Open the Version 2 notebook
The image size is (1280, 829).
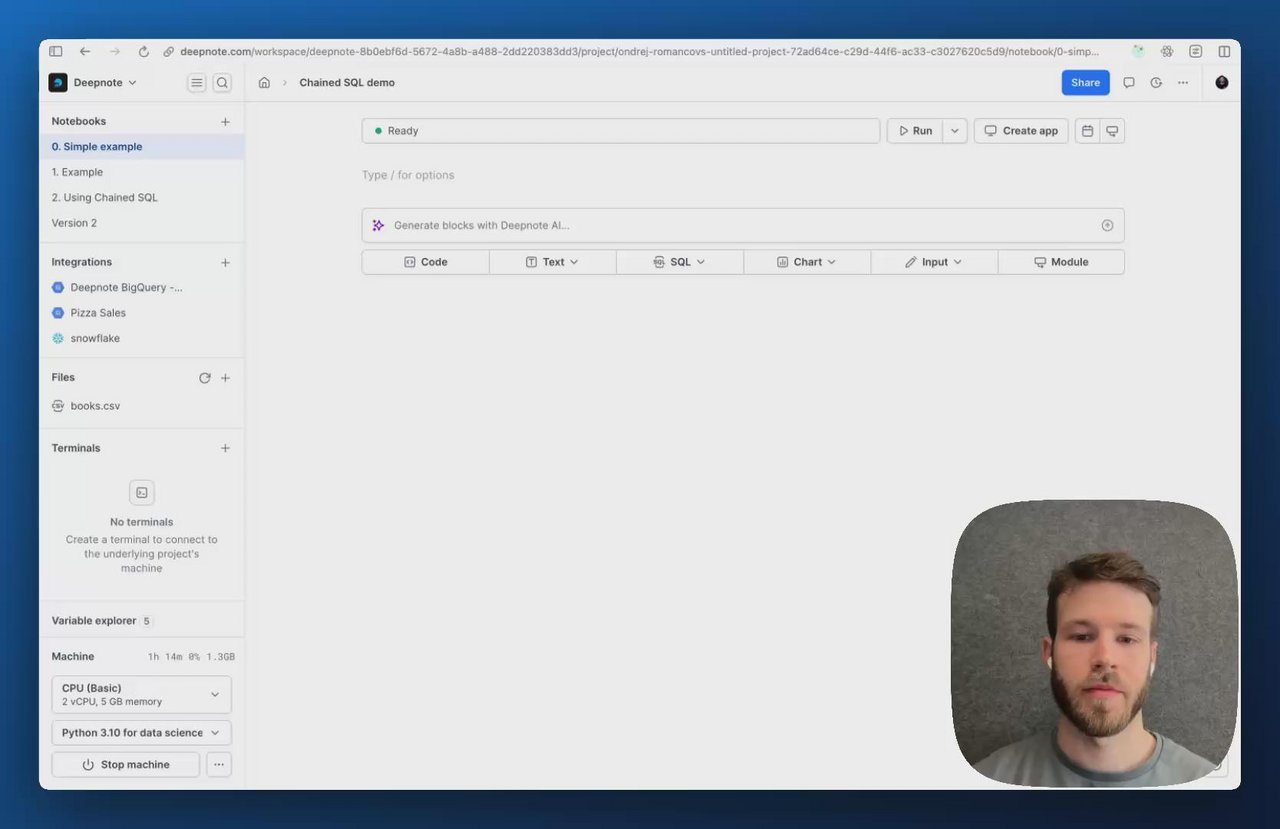click(x=142, y=223)
